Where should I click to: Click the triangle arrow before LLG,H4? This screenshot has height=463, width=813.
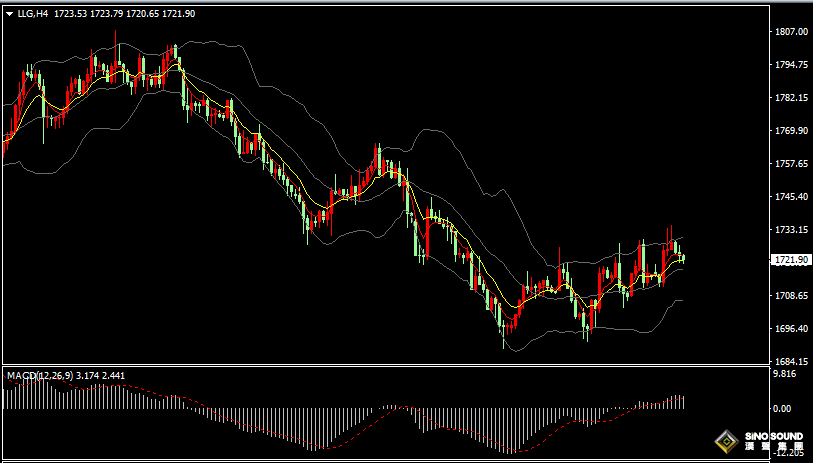click(9, 15)
